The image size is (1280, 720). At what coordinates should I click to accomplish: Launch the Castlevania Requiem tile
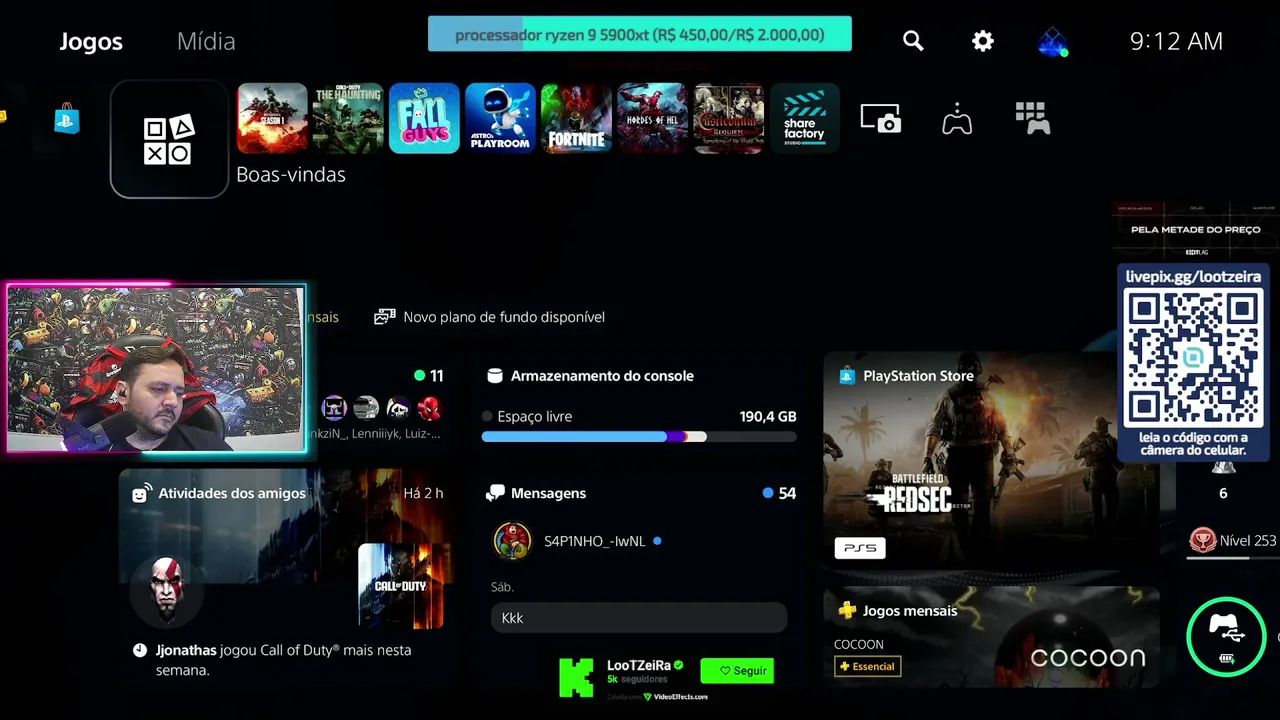[x=728, y=118]
